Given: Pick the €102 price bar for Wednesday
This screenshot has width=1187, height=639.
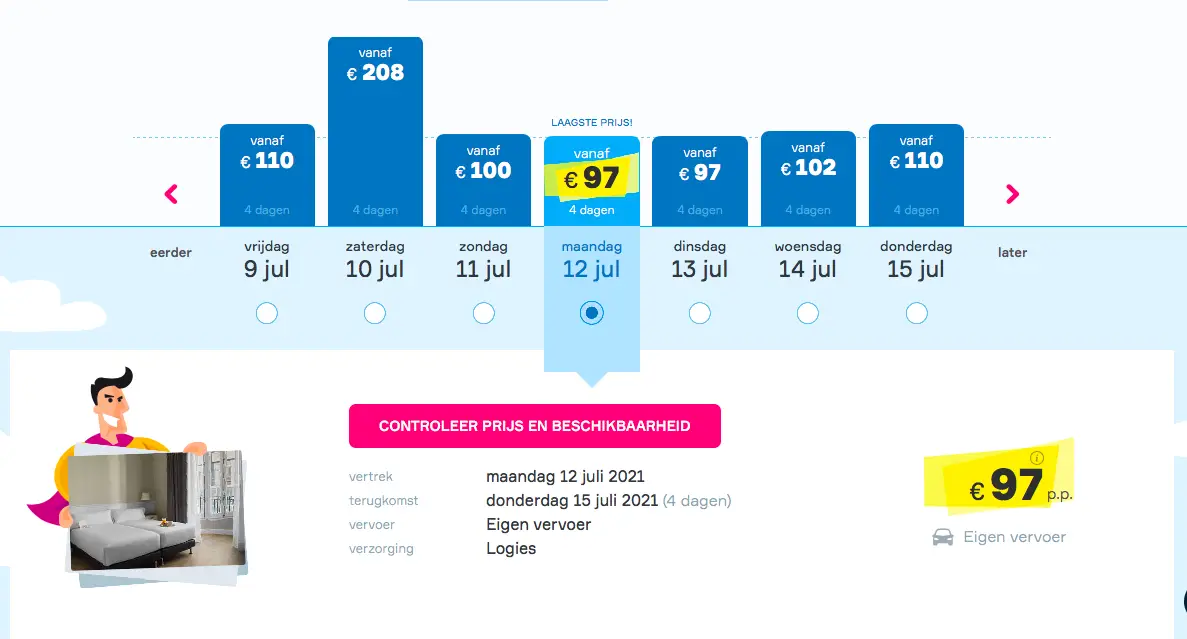Looking at the screenshot, I should 808,179.
